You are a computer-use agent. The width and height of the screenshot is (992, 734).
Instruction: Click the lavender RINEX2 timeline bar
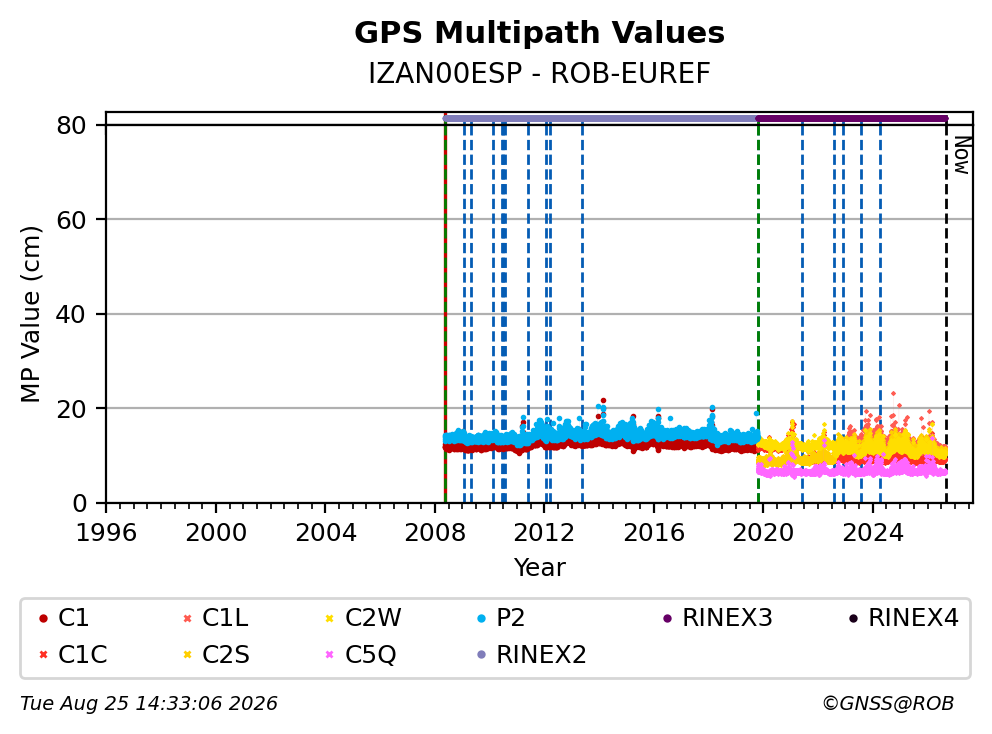pos(600,118)
